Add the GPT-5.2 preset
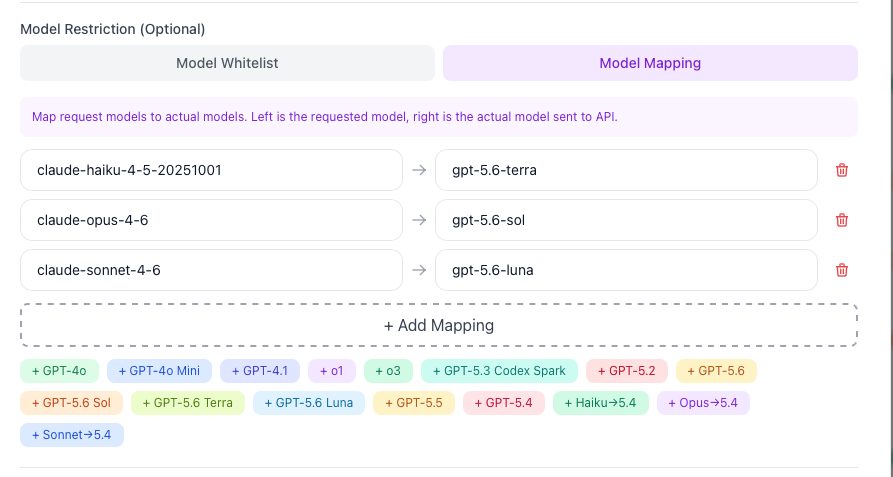Viewport: 893px width, 477px height. [626, 371]
